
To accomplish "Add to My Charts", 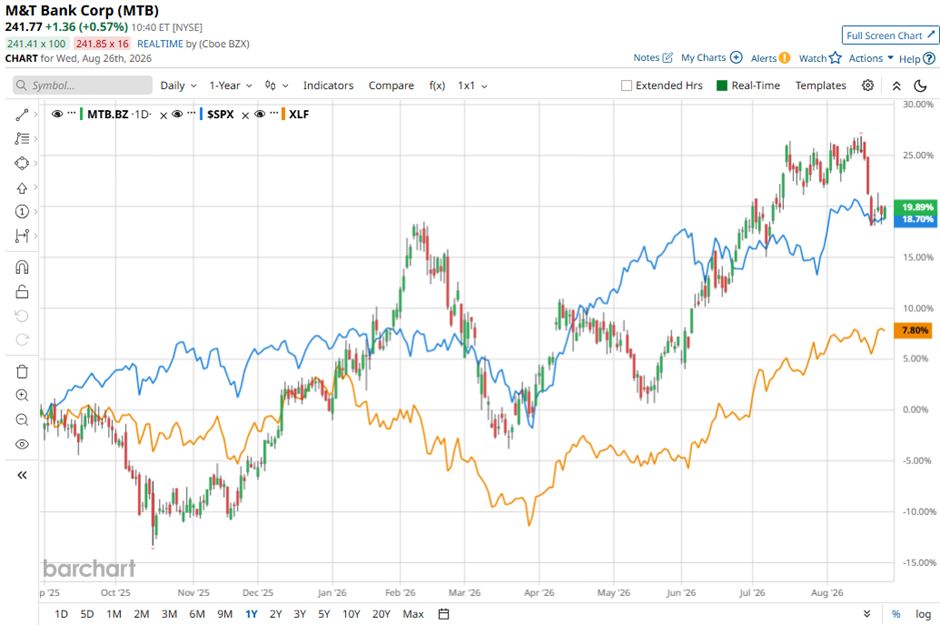I will (x=712, y=58).
